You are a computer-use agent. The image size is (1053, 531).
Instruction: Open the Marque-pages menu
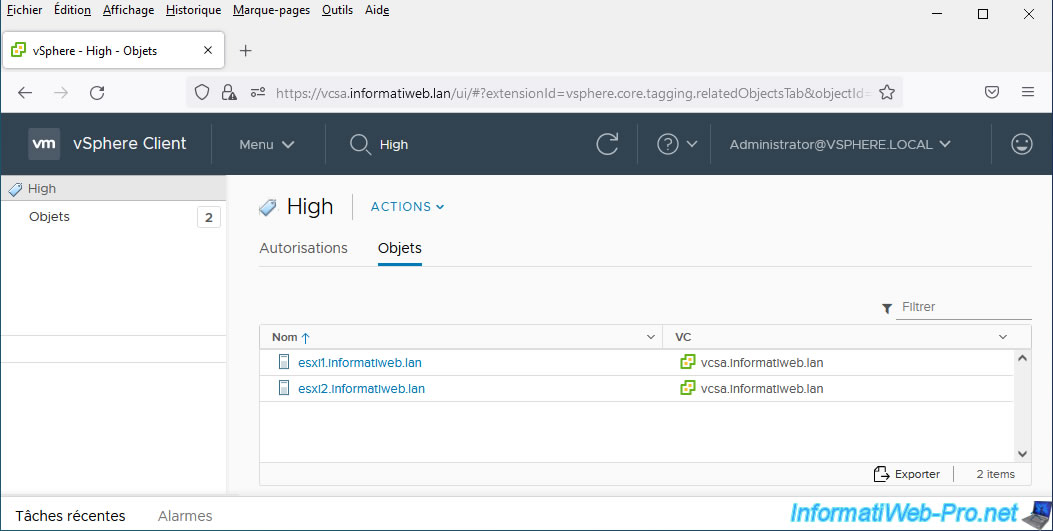coord(271,10)
